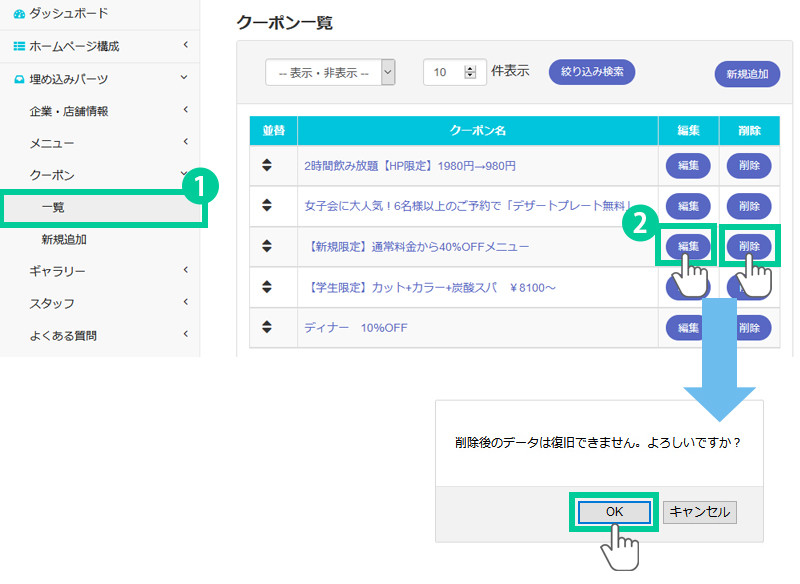Click sort handle icon for 女子会 coupon row
The width and height of the screenshot is (800, 584).
click(267, 205)
